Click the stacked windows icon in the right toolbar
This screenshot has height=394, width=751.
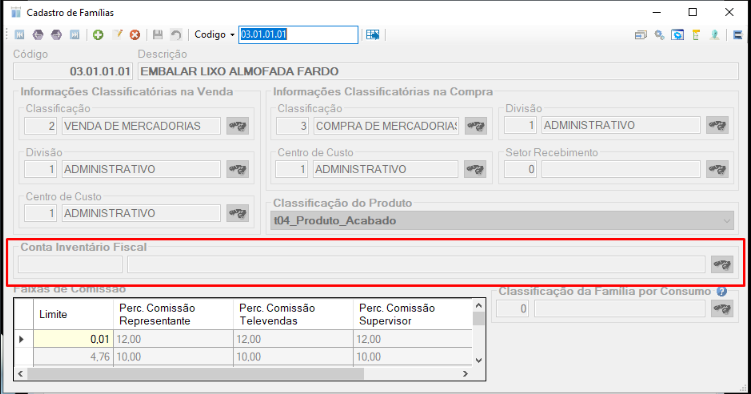(640, 35)
